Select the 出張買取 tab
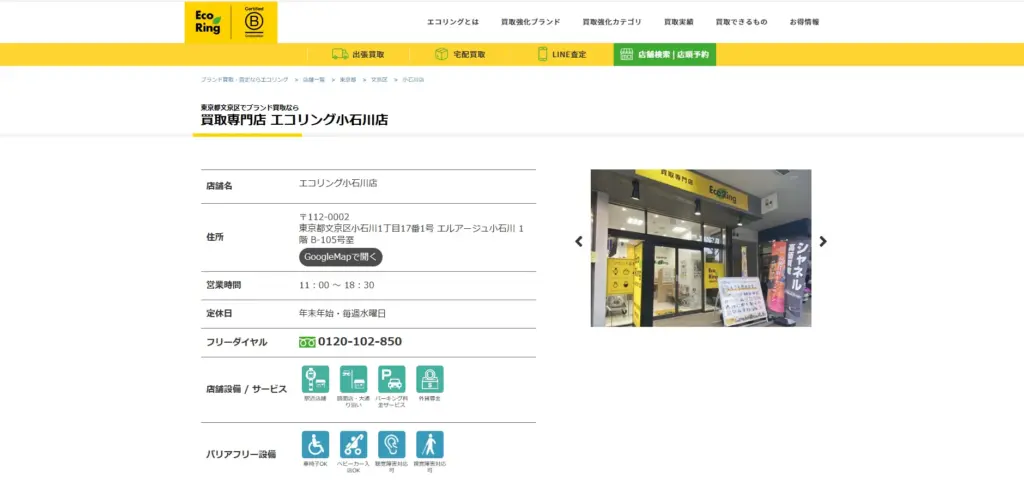 pyautogui.click(x=358, y=54)
